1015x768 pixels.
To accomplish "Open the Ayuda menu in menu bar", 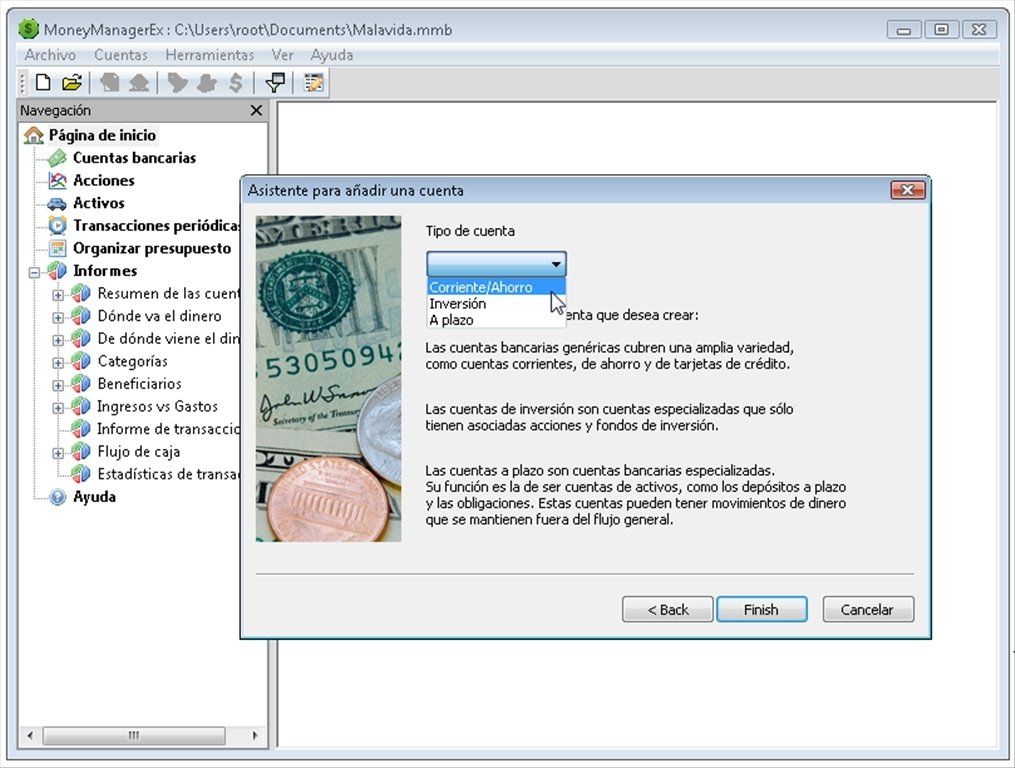I will tap(331, 55).
